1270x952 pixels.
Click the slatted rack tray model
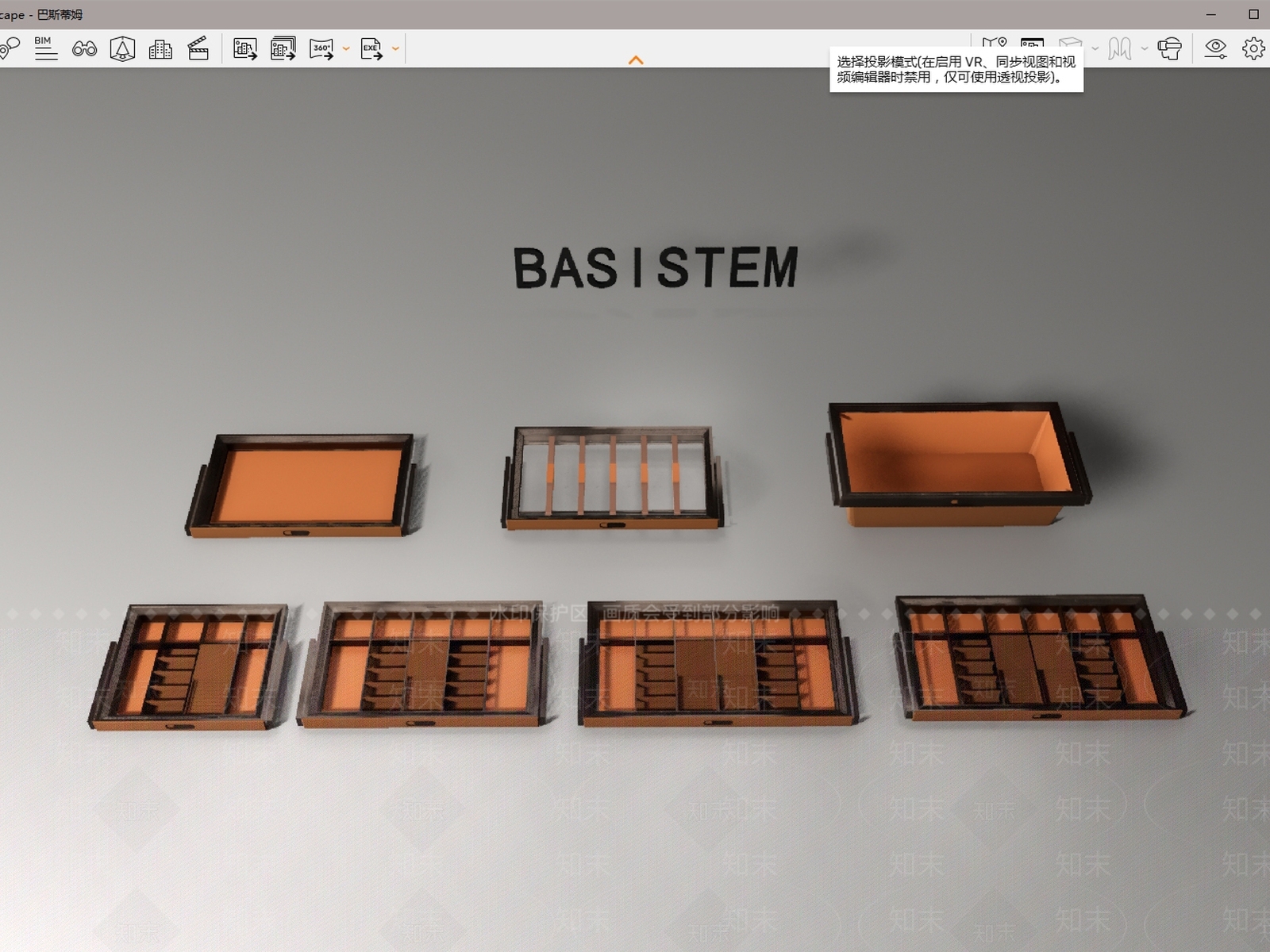pyautogui.click(x=612, y=478)
